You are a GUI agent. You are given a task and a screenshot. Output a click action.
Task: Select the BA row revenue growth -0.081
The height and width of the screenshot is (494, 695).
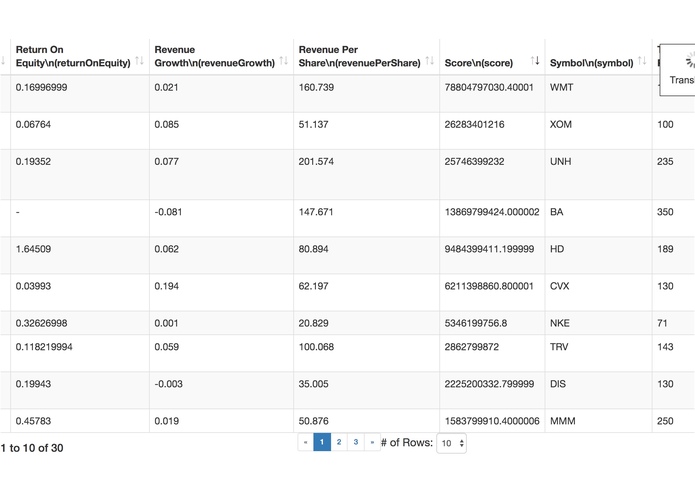[168, 212]
